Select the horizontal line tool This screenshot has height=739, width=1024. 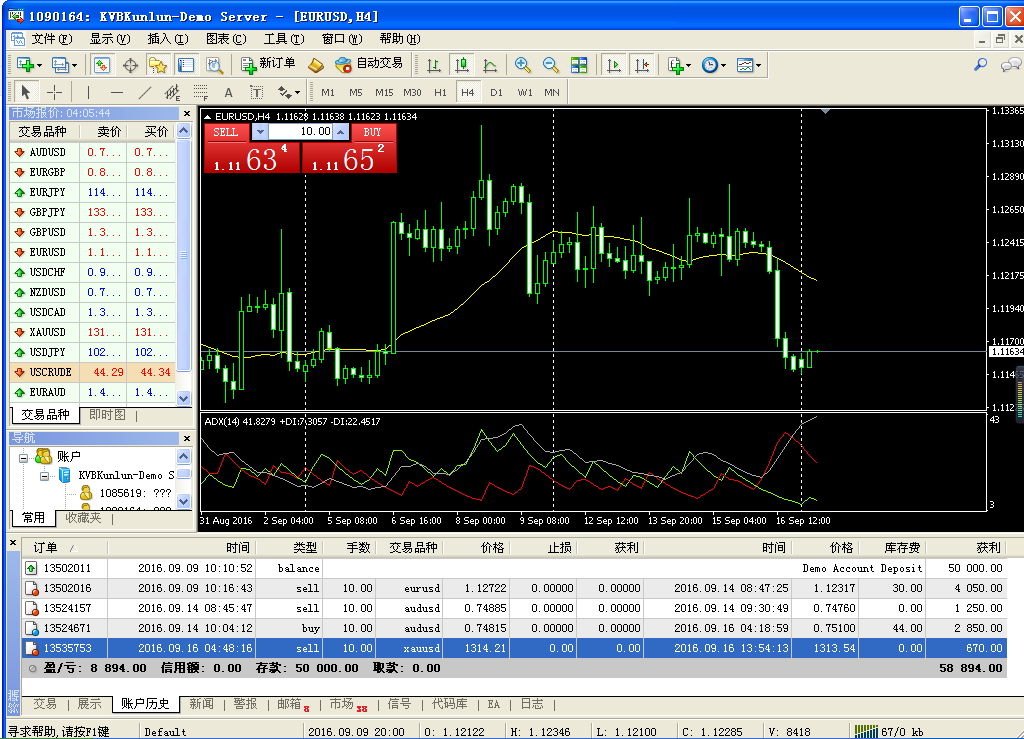coord(116,92)
